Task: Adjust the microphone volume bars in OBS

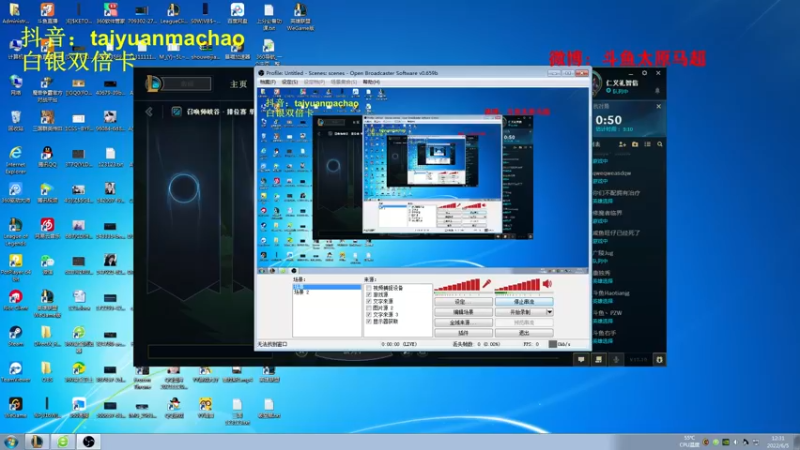Action: (x=457, y=285)
